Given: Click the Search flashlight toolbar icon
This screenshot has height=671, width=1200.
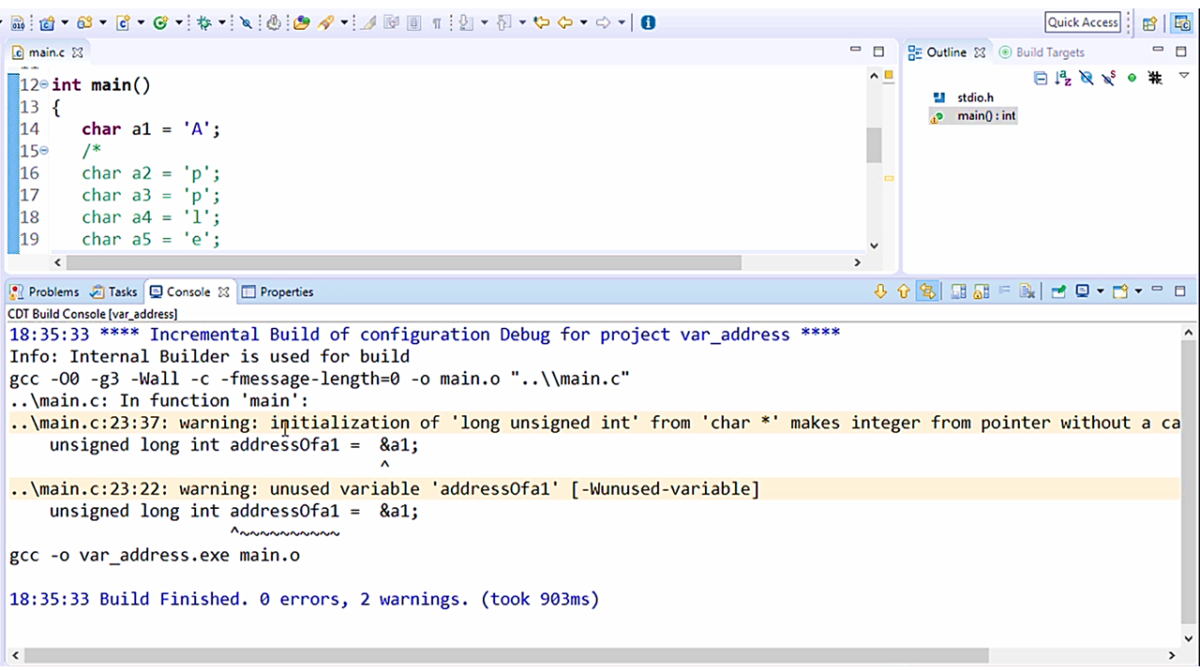Looking at the screenshot, I should [326, 22].
